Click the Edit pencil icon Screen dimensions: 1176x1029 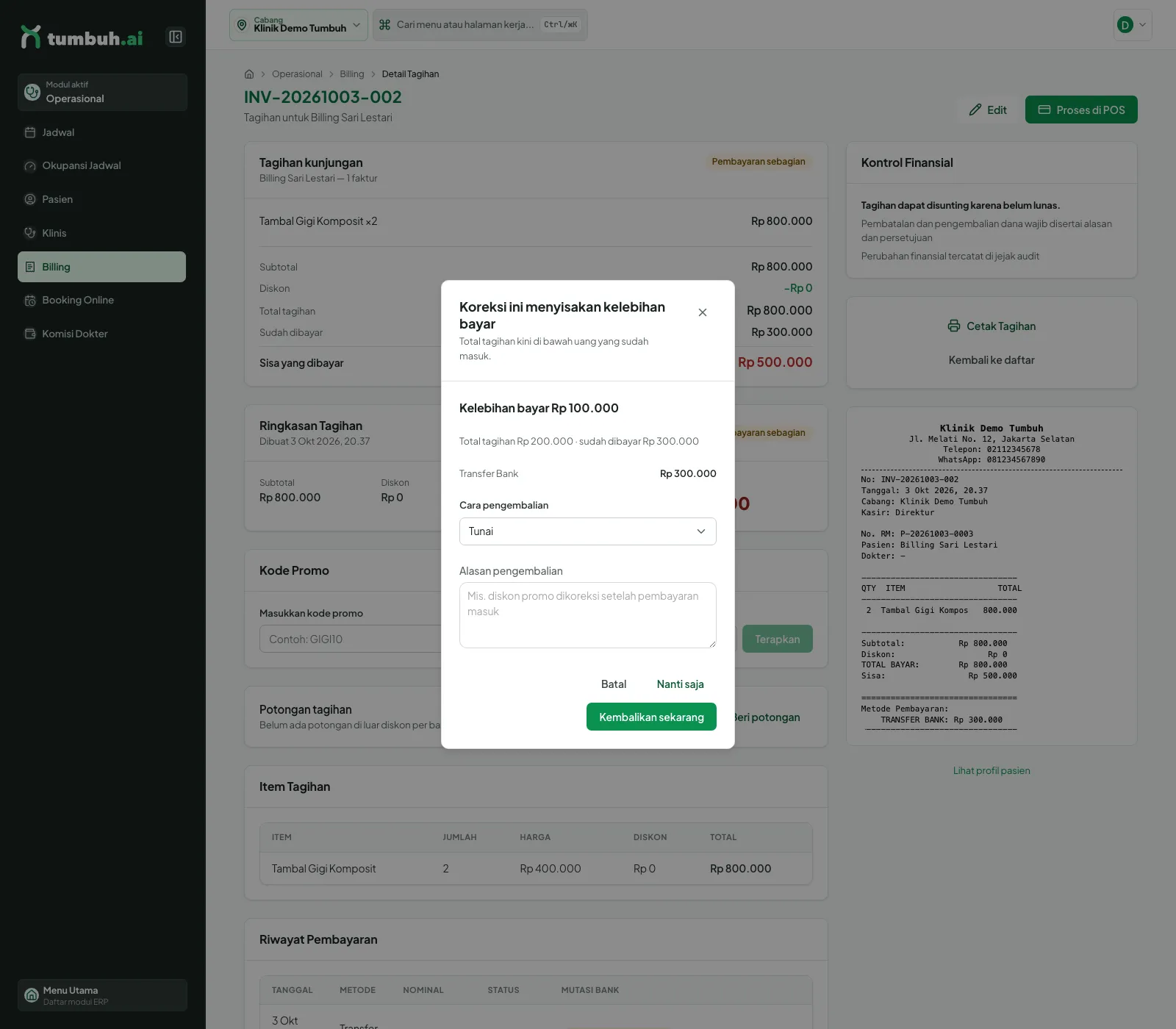(975, 110)
